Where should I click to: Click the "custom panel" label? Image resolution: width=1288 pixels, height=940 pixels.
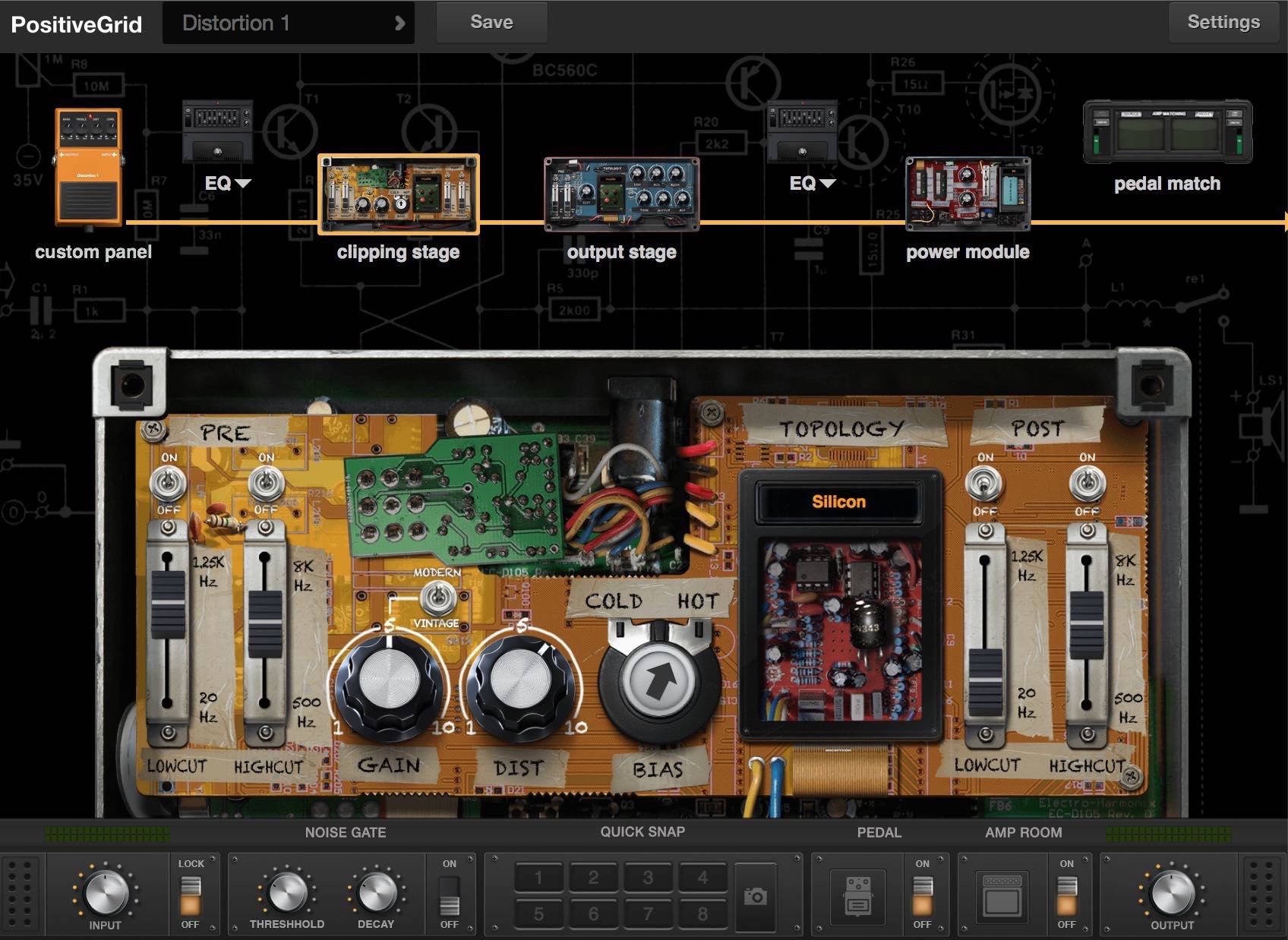tap(93, 252)
